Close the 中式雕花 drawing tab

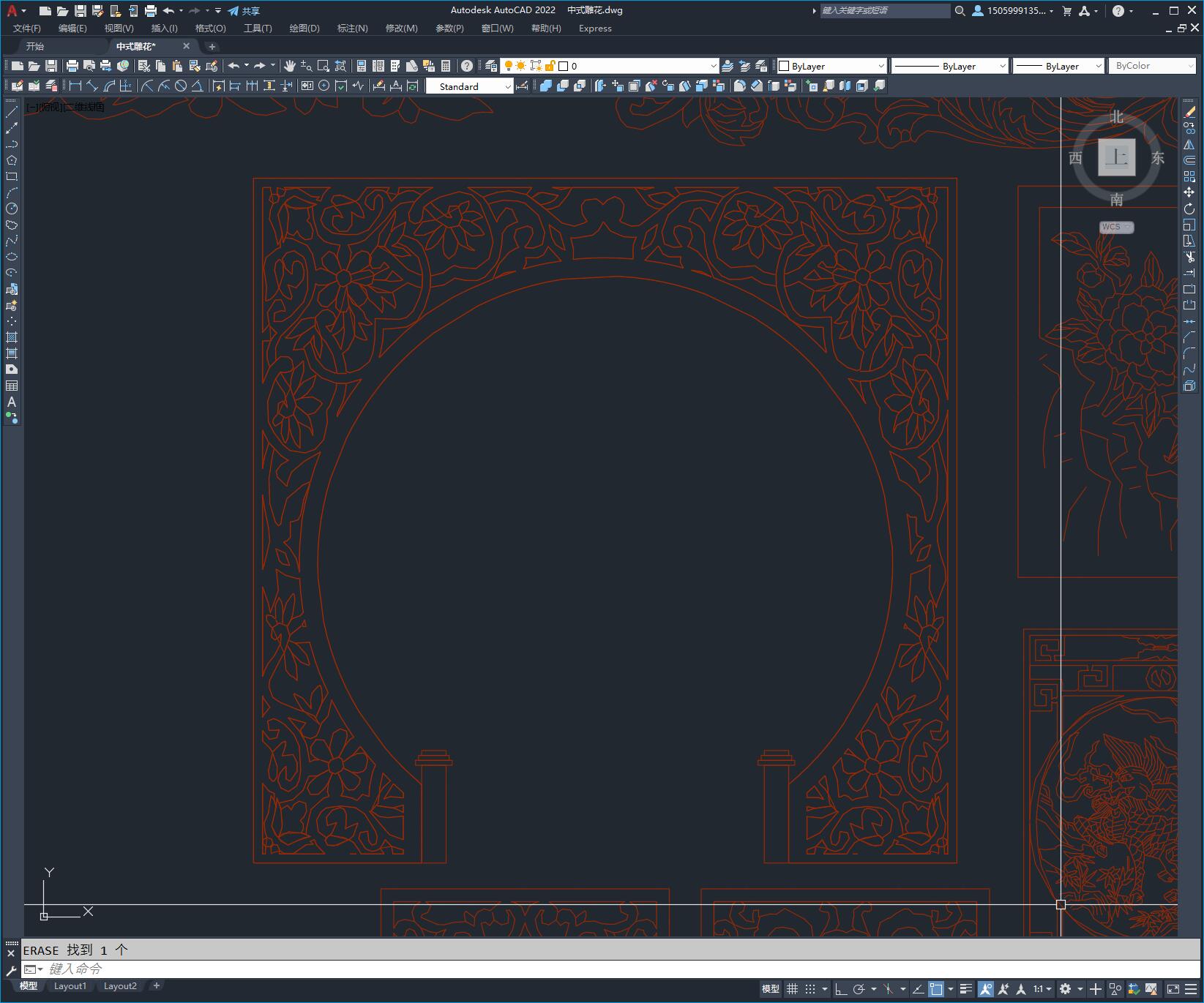click(186, 46)
